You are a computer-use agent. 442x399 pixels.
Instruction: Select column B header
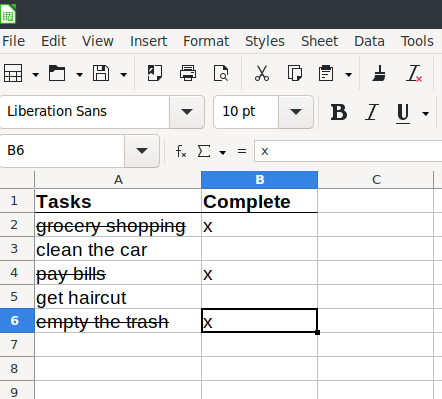[260, 180]
